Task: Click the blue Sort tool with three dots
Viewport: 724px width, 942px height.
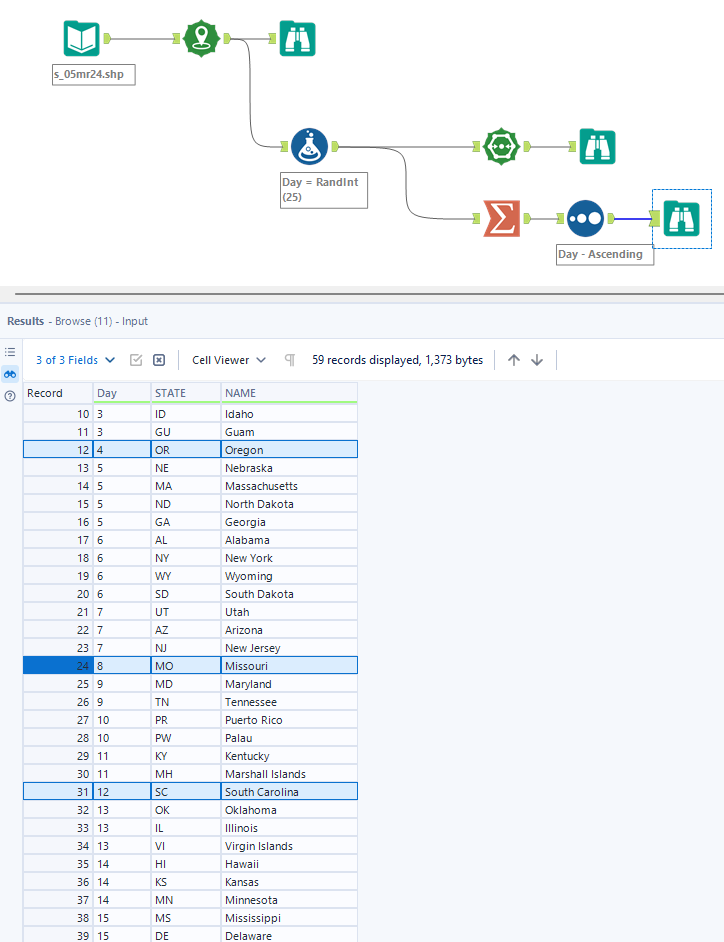Action: (x=585, y=218)
